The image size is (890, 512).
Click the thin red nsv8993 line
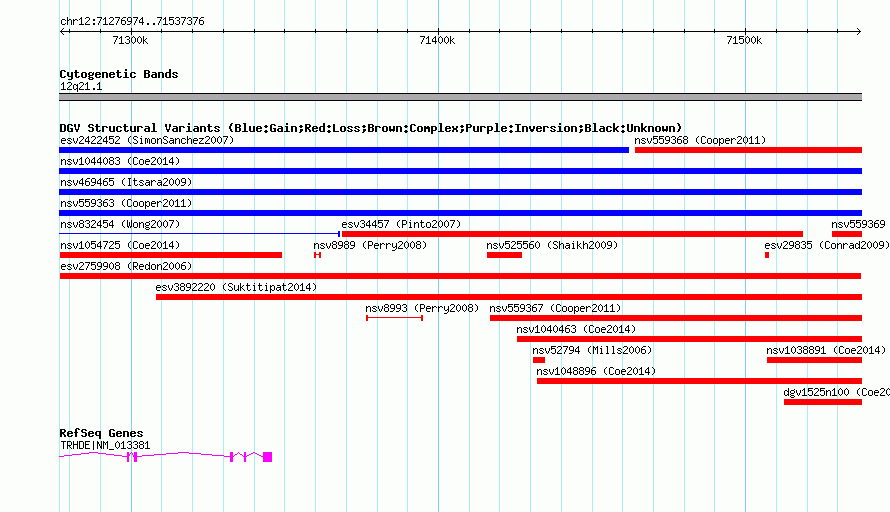(394, 318)
